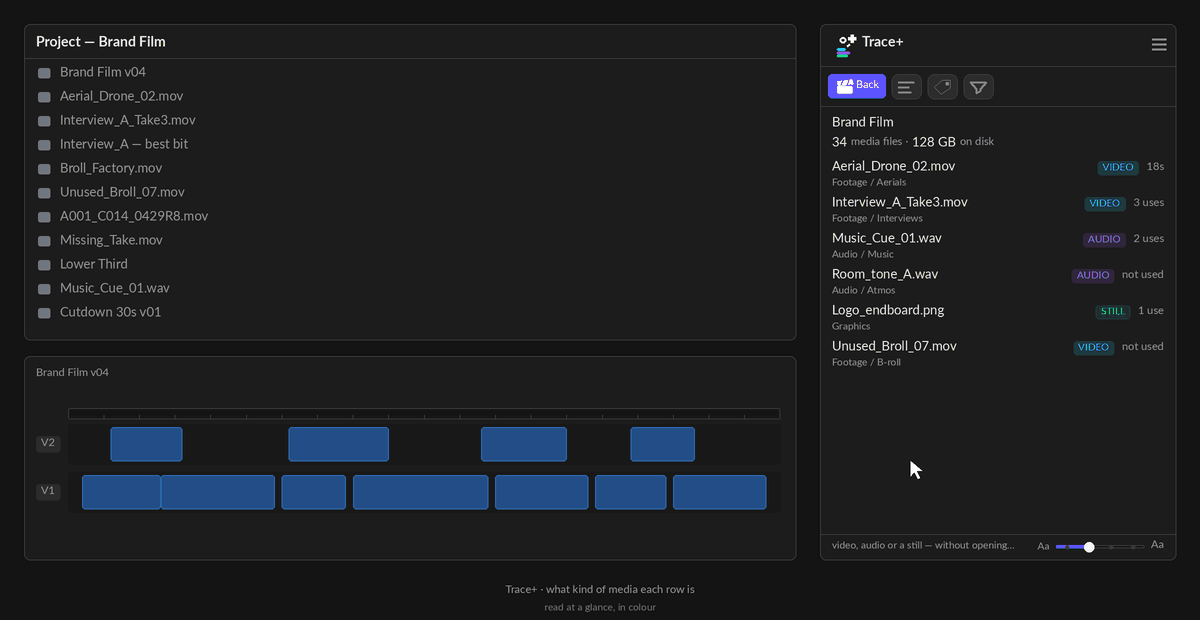The image size is (1200, 620).
Task: Open the list view lines icon
Action: tap(906, 87)
